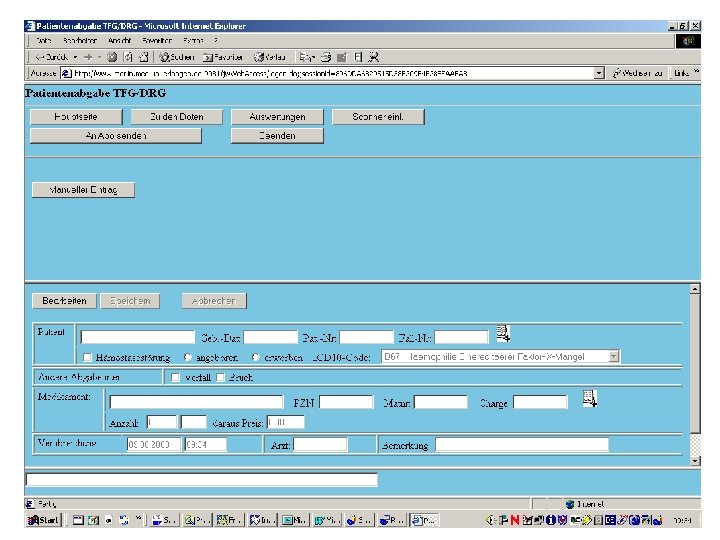Open the ICD10-Code dropdown list
This screenshot has height=540, width=720.
point(614,356)
